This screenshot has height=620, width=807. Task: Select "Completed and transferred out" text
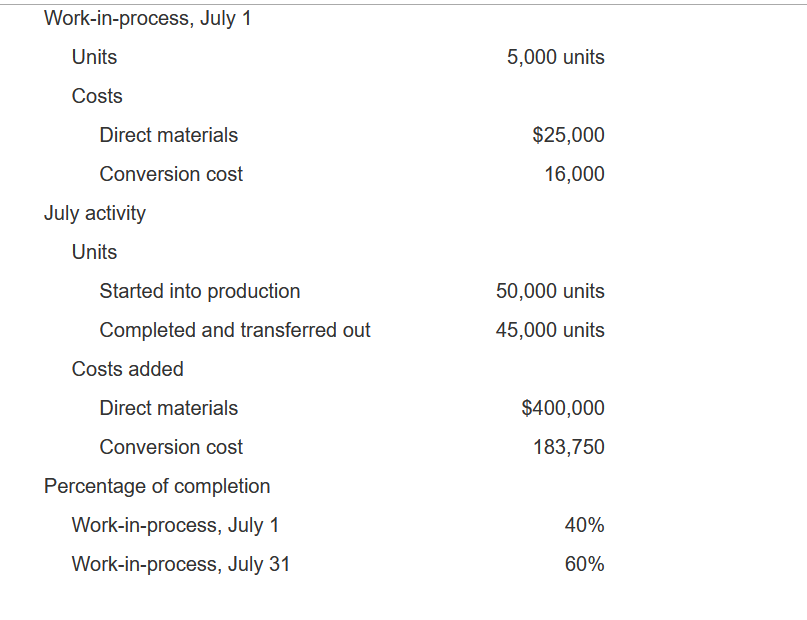coord(235,330)
